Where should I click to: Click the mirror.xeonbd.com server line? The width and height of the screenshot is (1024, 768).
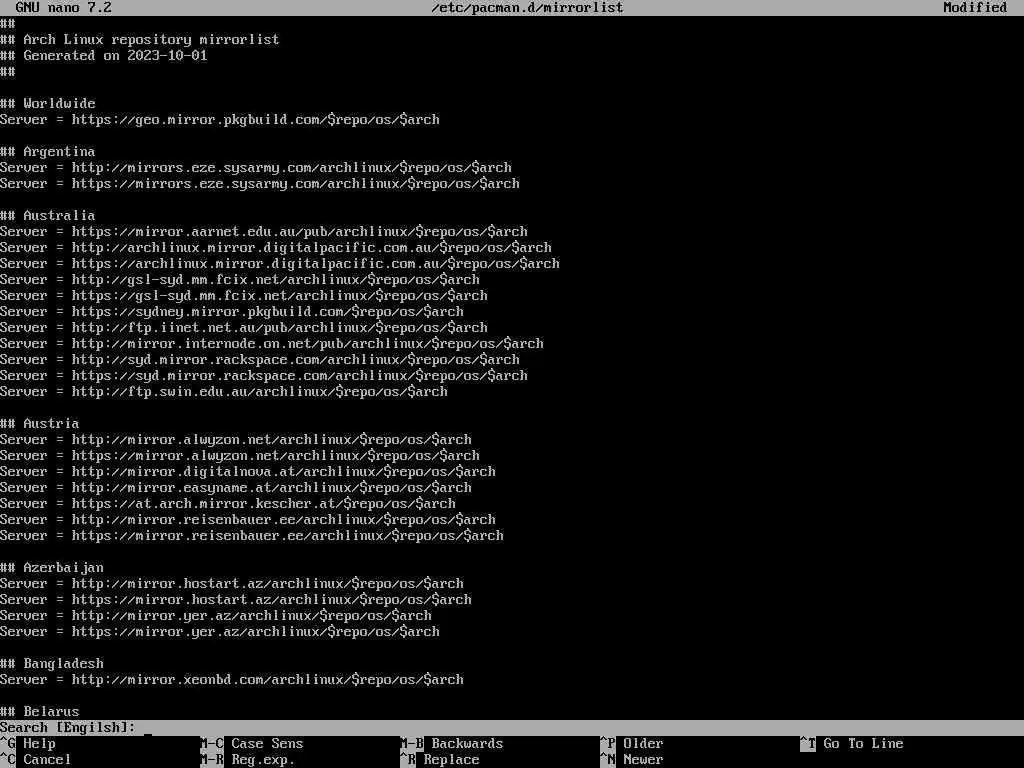coord(232,679)
